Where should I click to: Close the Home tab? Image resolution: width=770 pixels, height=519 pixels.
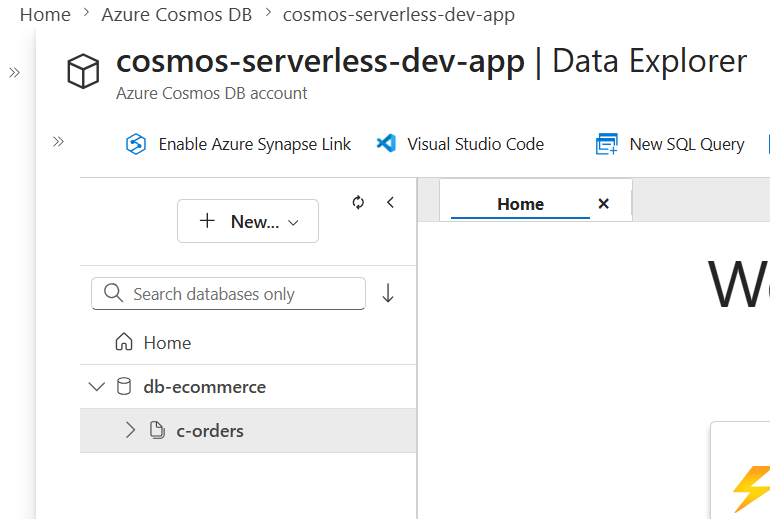pos(604,203)
